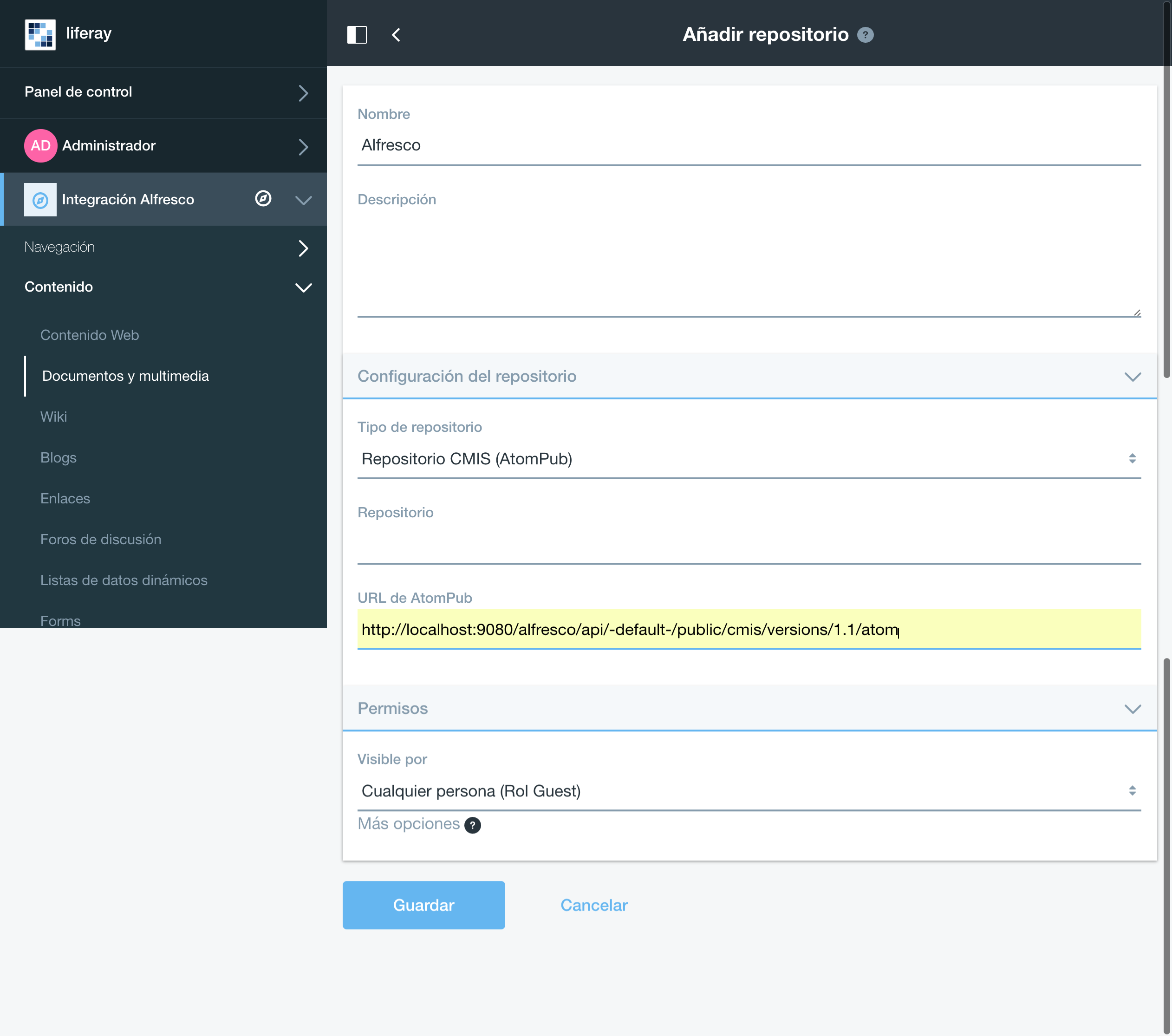Viewport: 1172px width, 1036px height.
Task: Open Contenido Web menu item
Action: click(90, 335)
